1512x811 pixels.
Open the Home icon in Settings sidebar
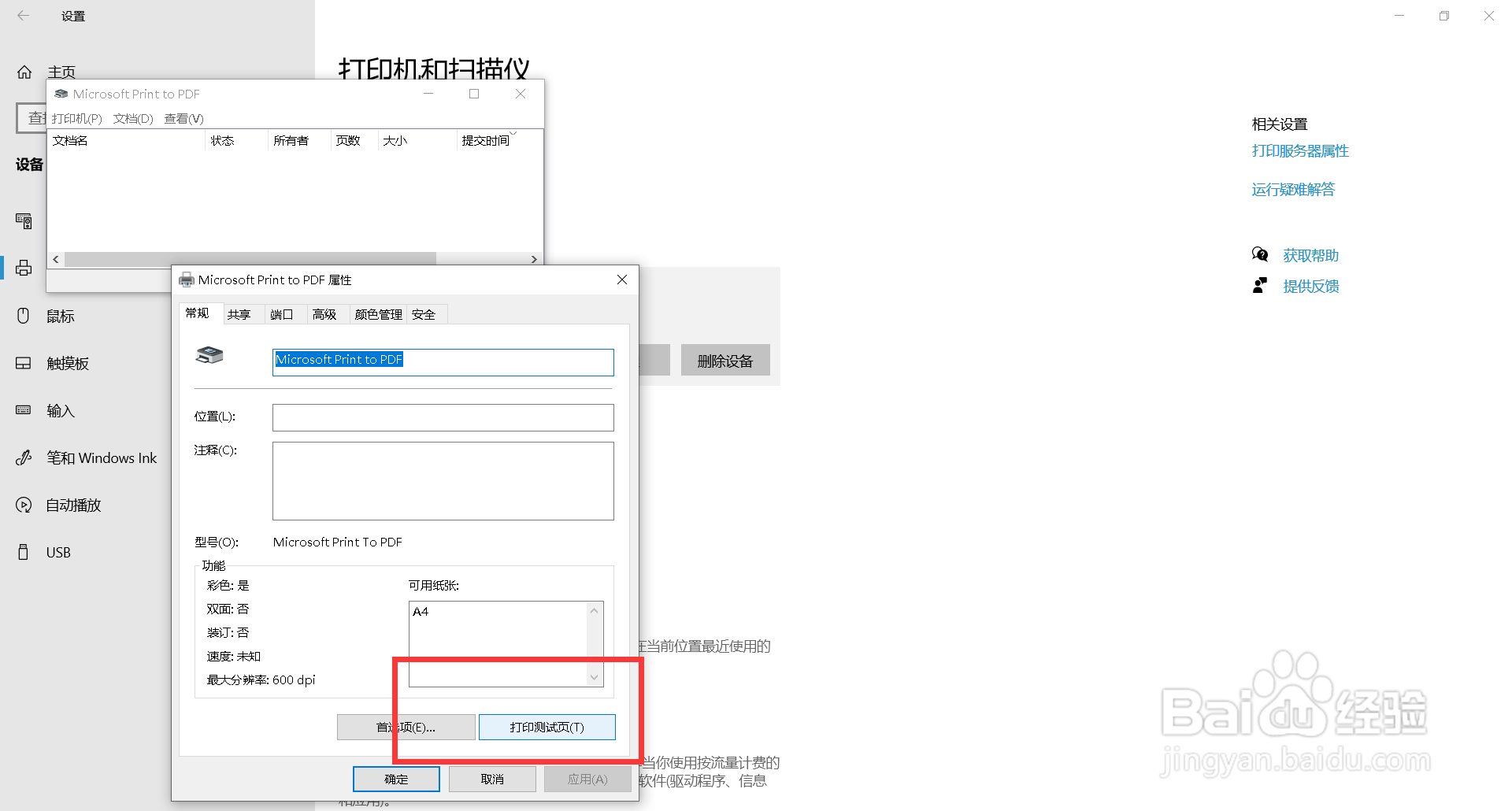(x=24, y=72)
